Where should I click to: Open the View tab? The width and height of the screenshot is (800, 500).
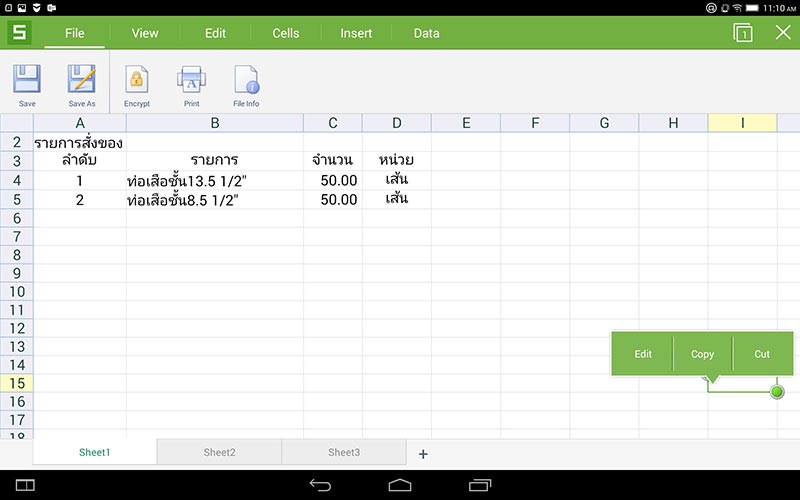pos(145,33)
